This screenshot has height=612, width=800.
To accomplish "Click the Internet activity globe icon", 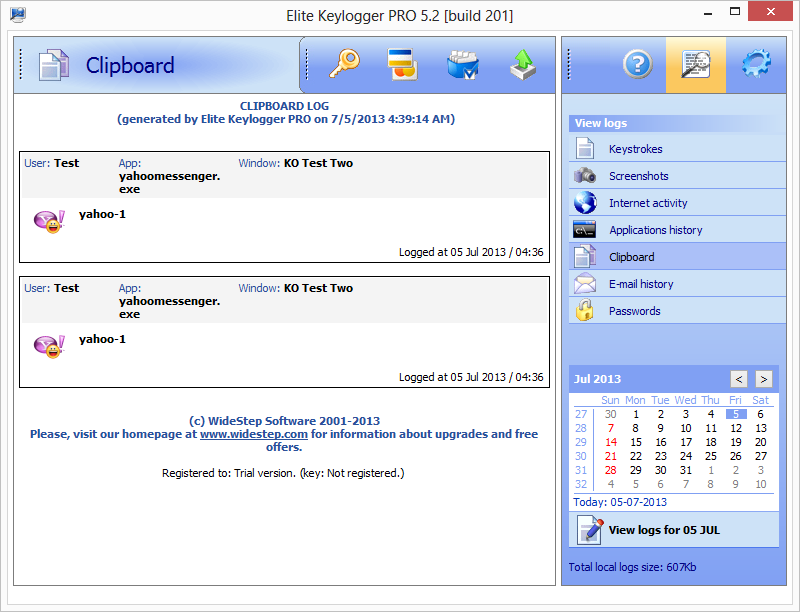I will (585, 202).
